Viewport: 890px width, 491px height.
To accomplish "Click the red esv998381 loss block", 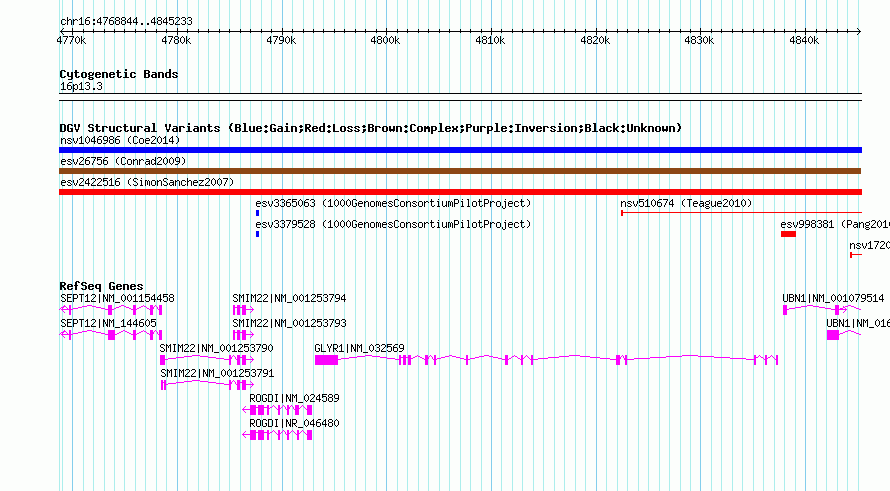I will tap(788, 234).
